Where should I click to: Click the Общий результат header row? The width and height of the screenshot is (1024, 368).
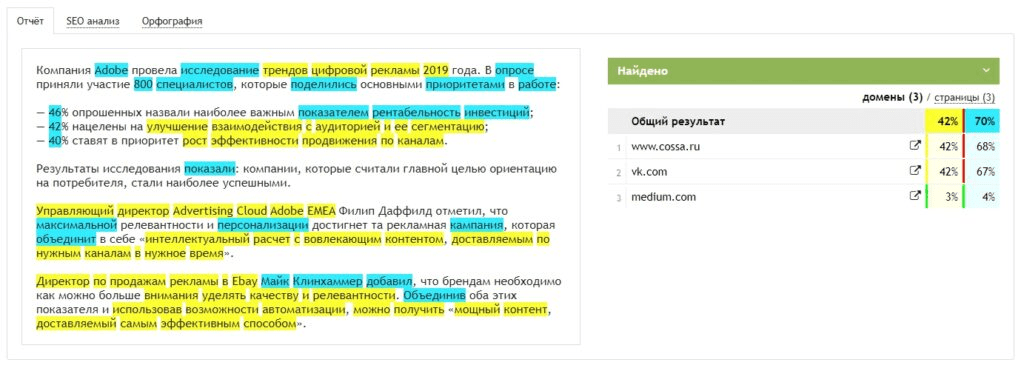coord(803,122)
